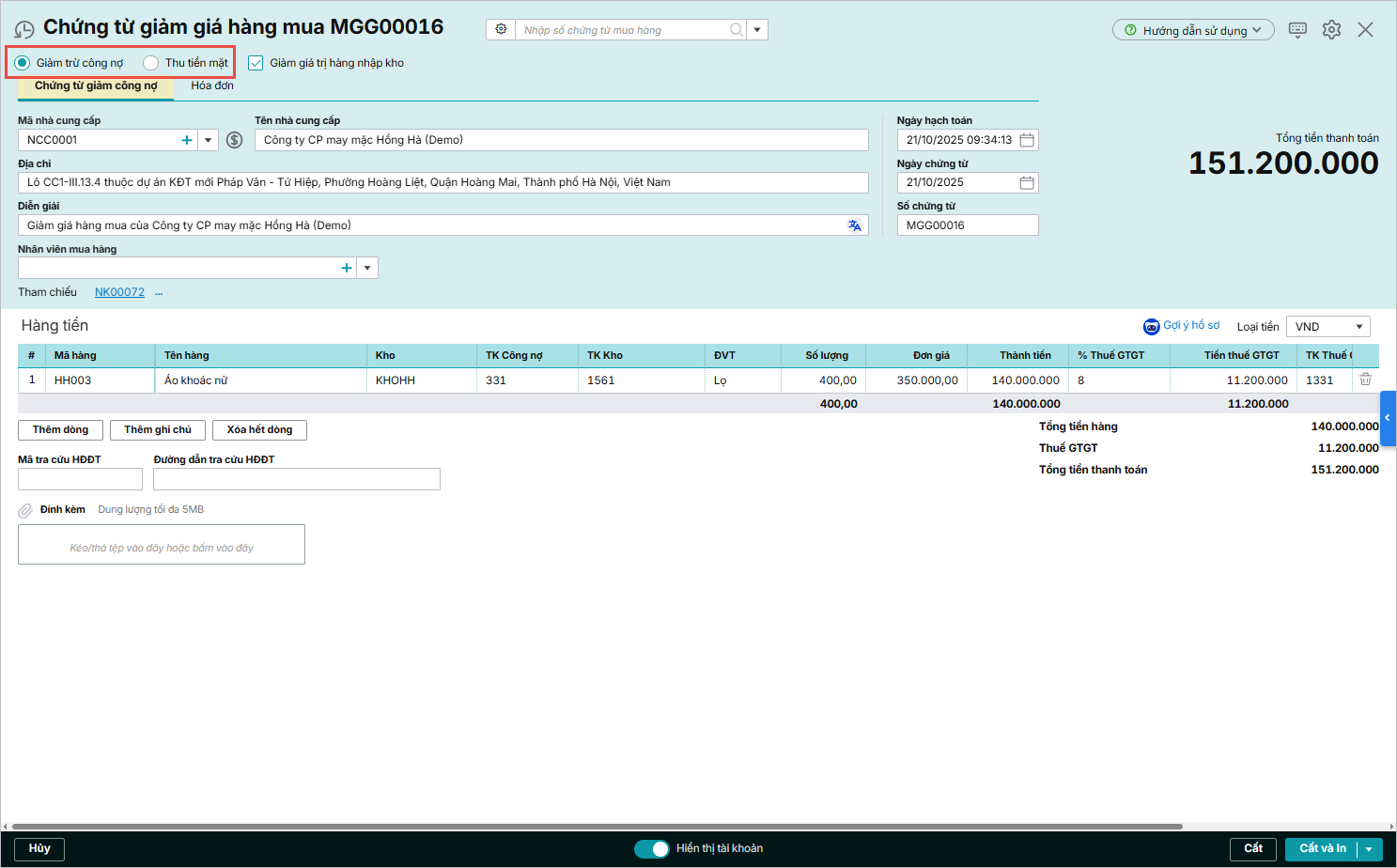The image size is (1397, 868).
Task: Uncheck Giảm giá trị hàng nhập kho
Action: coord(256,63)
